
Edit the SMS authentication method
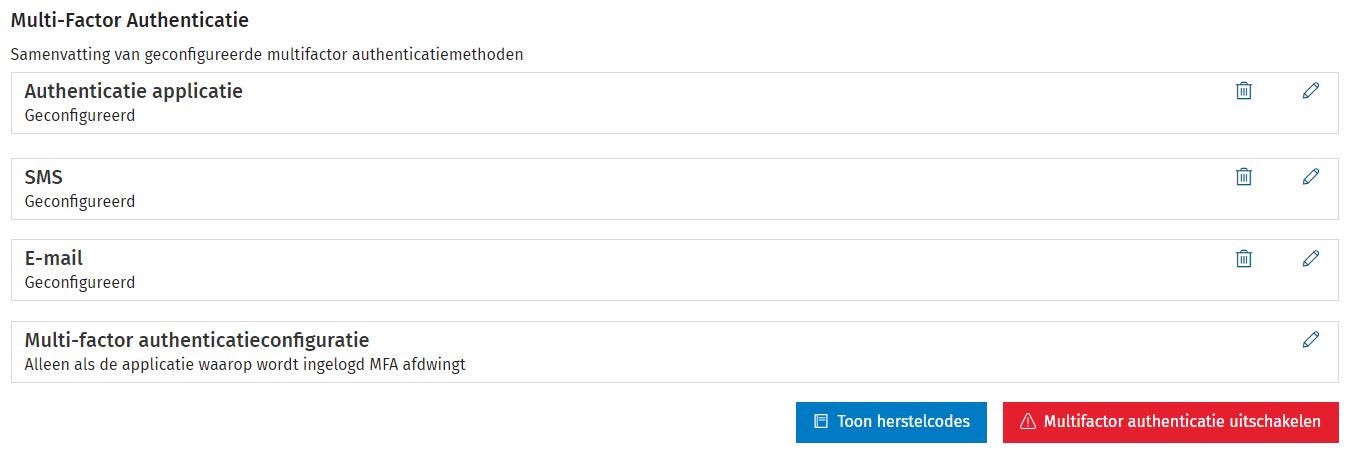(1311, 177)
